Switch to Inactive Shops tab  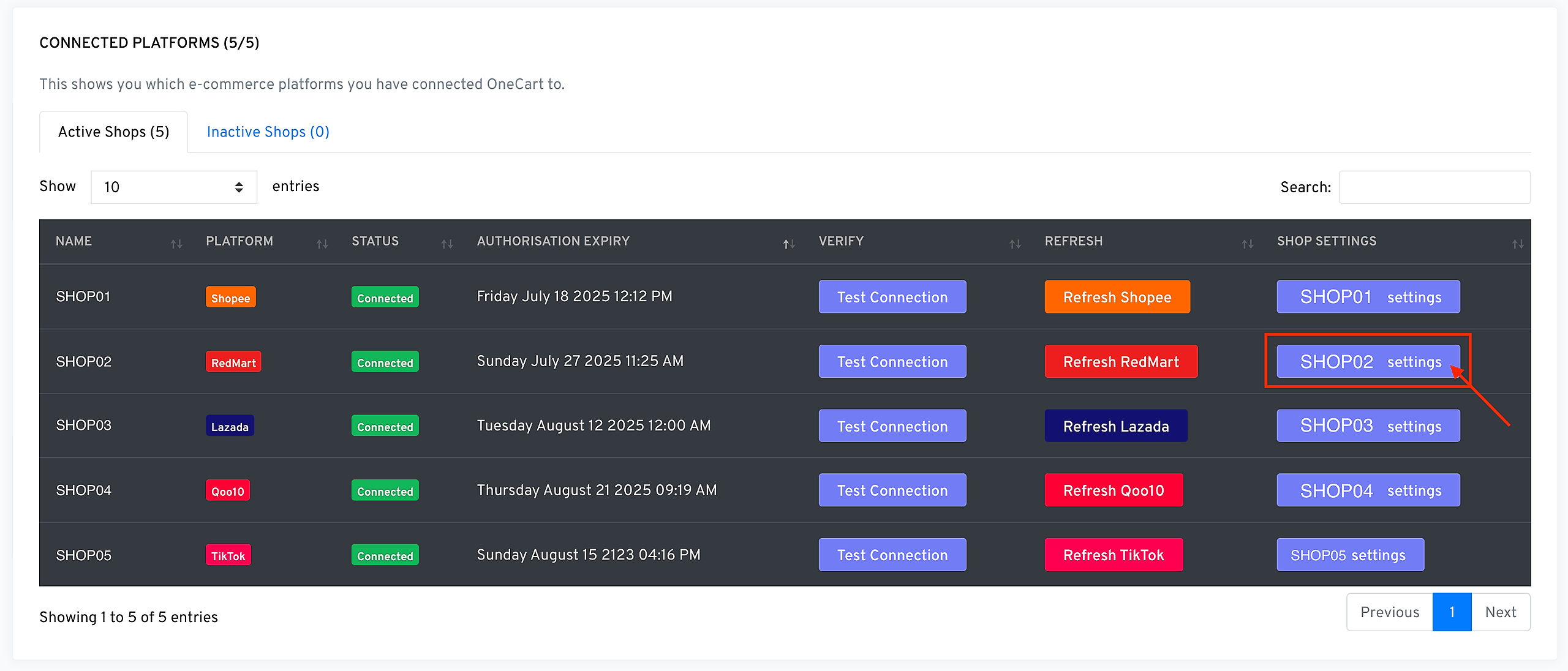point(268,132)
